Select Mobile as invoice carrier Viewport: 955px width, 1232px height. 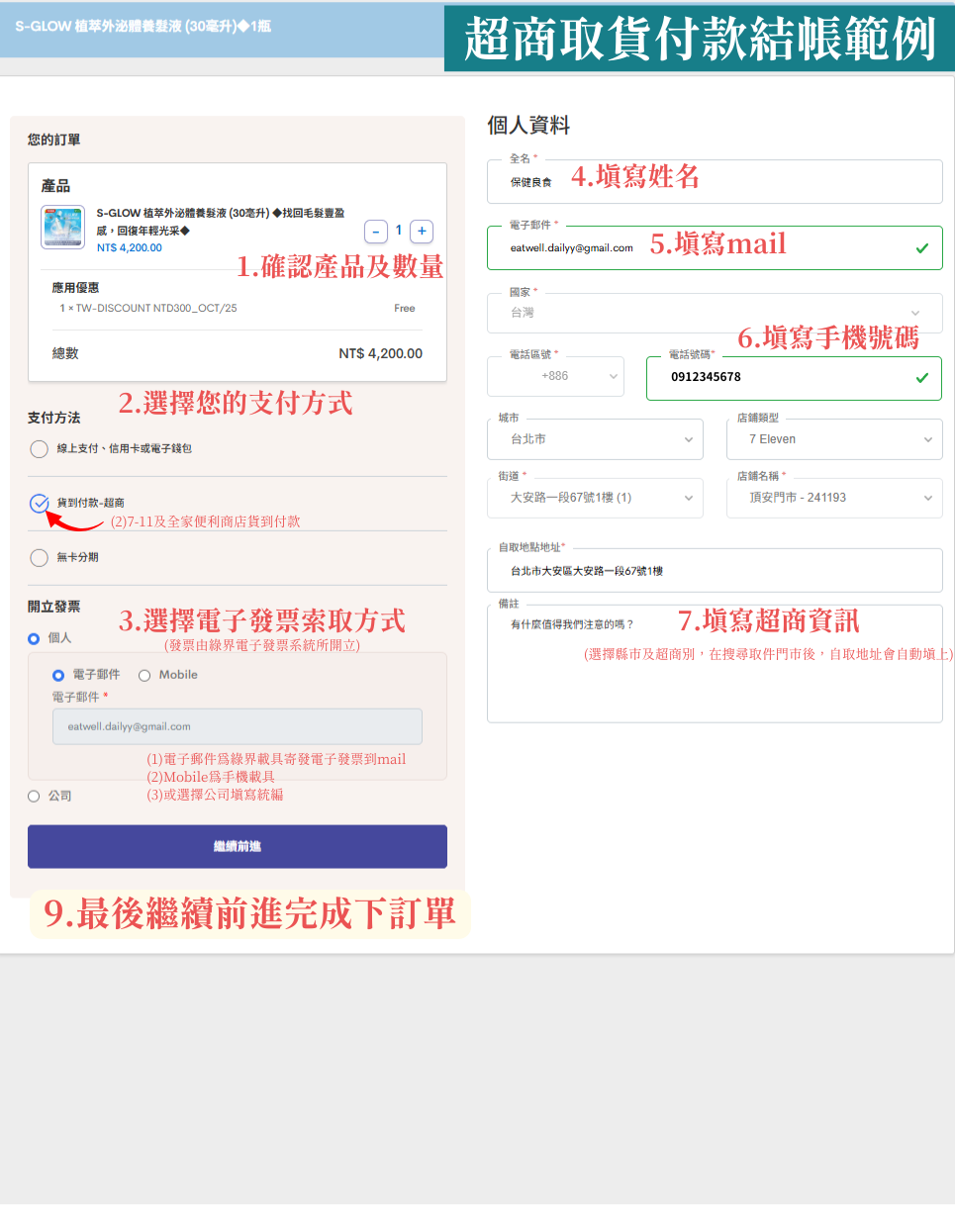click(x=143, y=674)
